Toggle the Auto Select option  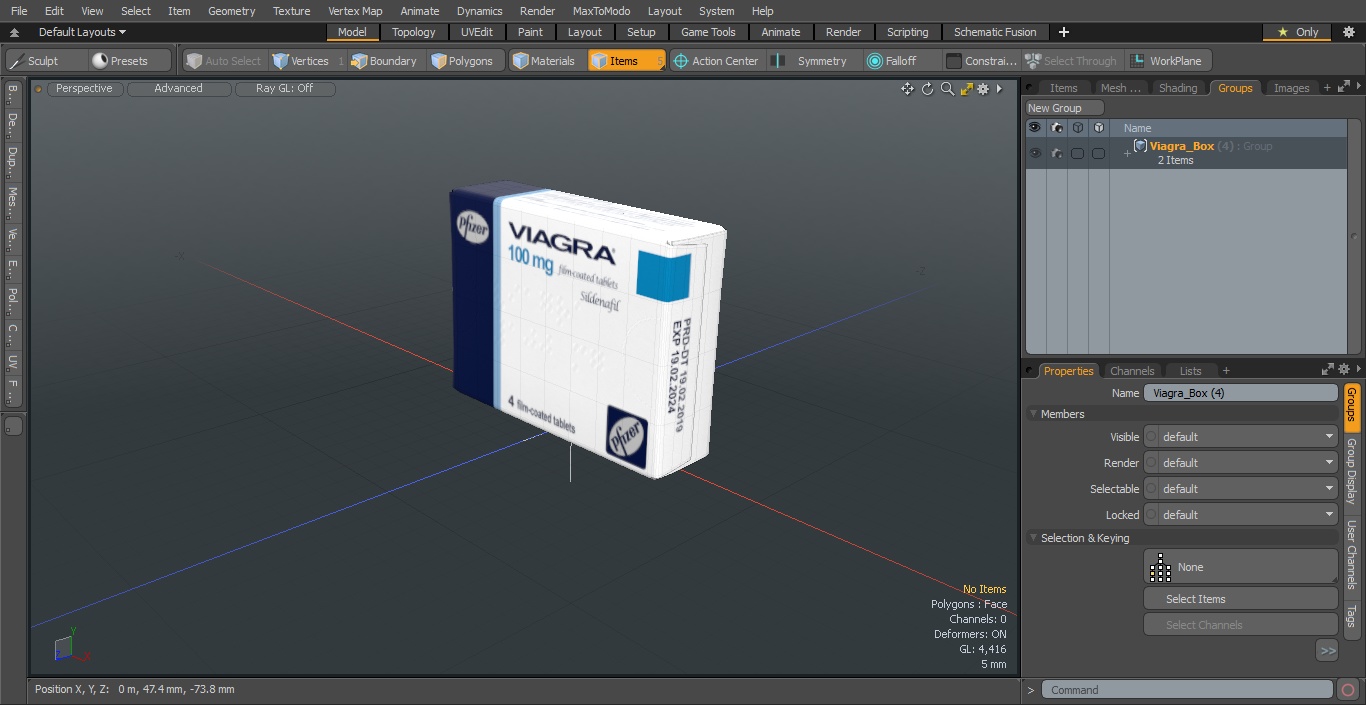(x=223, y=61)
